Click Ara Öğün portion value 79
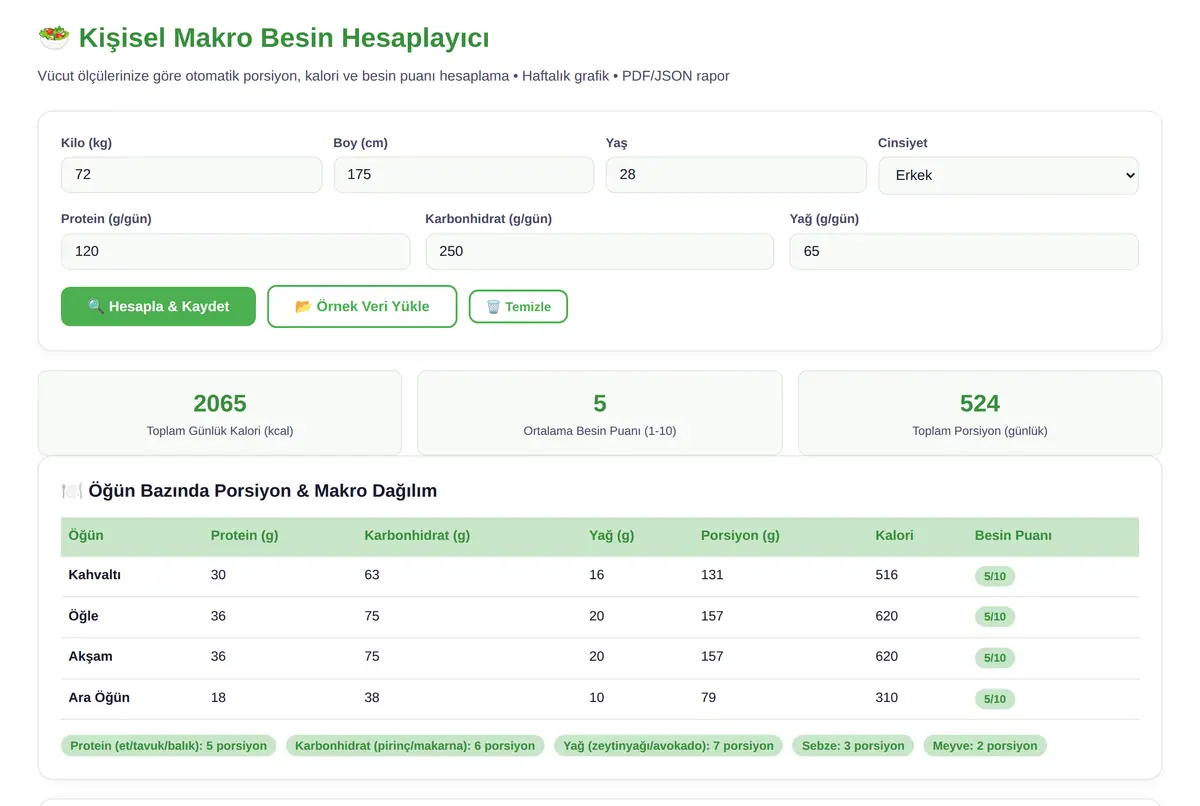This screenshot has height=806, width=1200. [709, 697]
